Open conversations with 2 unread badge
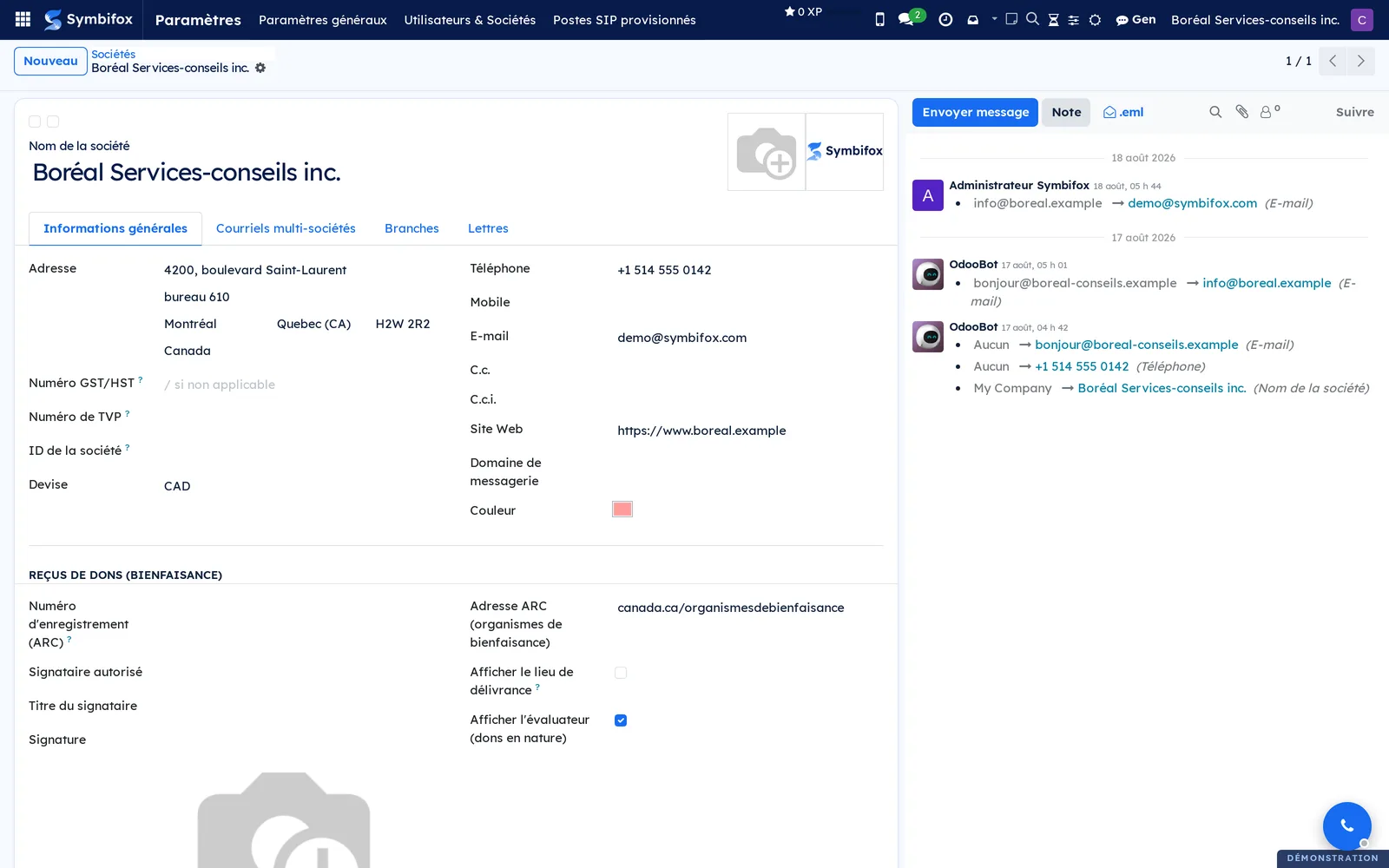The image size is (1389, 868). coord(911,17)
